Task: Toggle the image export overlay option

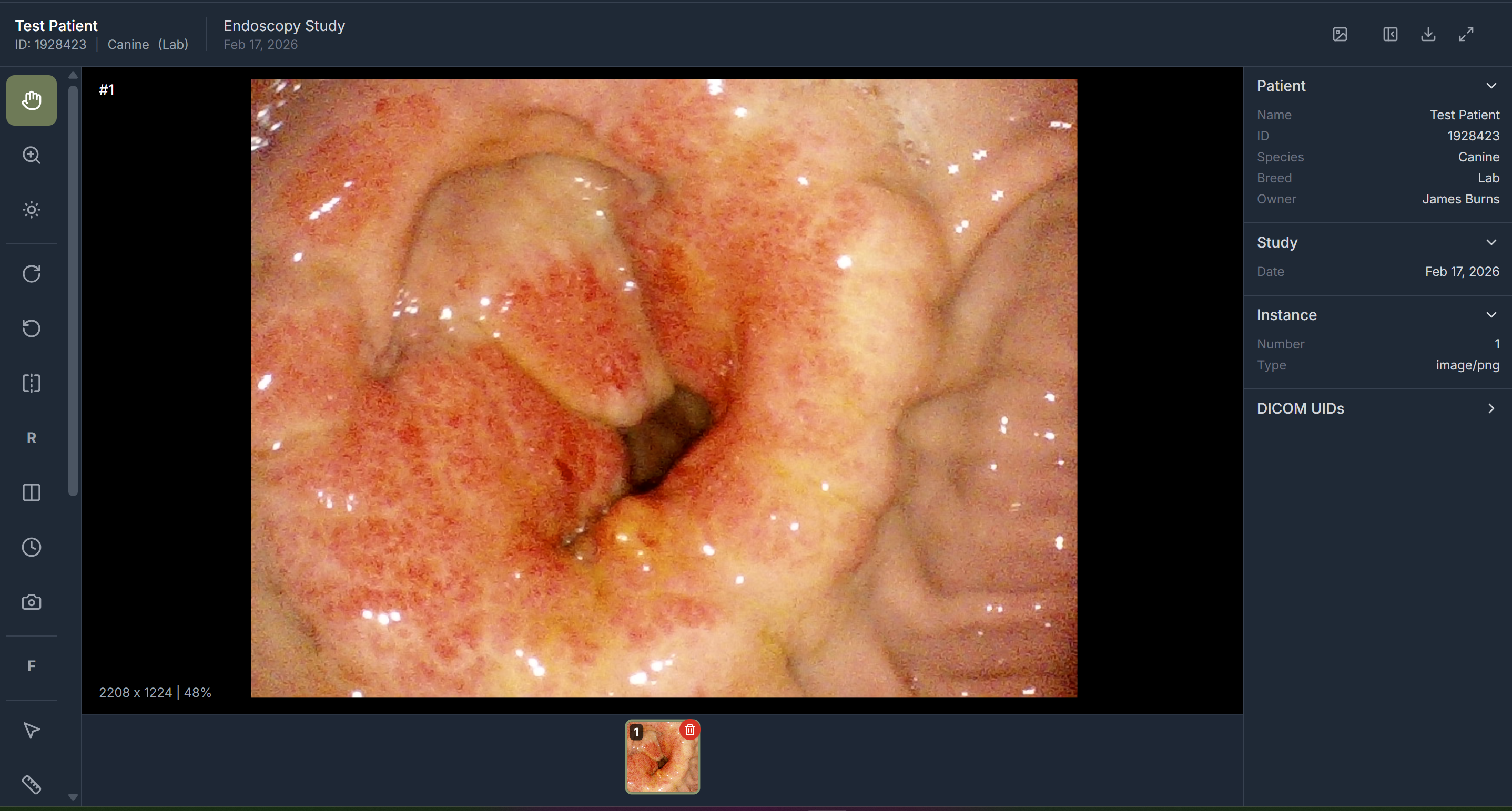Action: (x=1340, y=35)
